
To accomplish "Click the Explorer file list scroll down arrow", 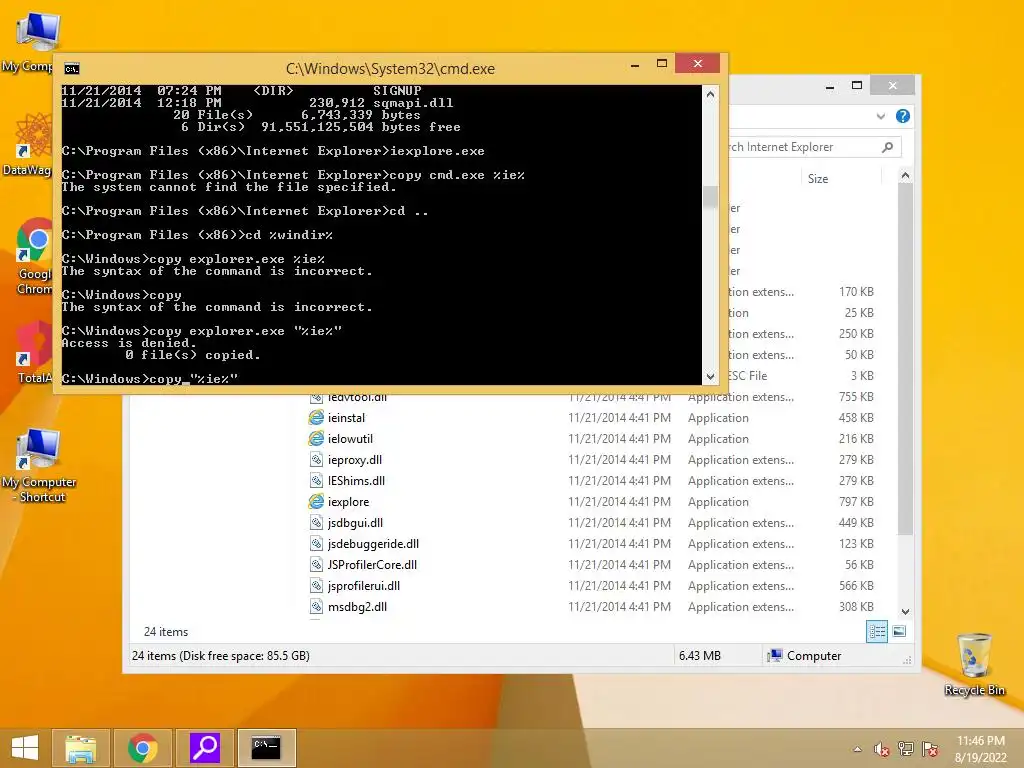I will pos(905,612).
